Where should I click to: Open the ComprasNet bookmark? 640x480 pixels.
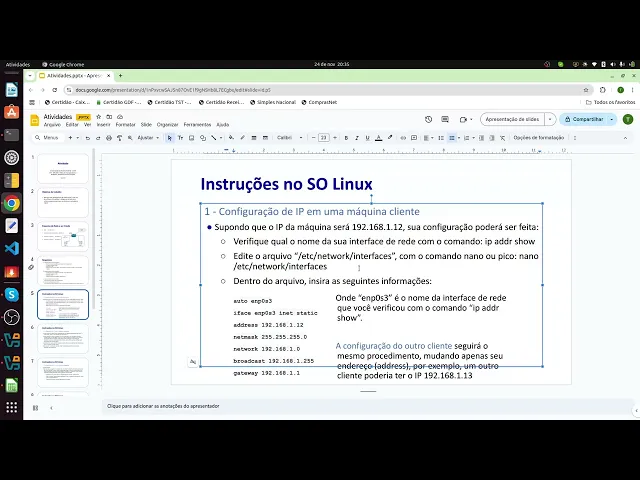pyautogui.click(x=319, y=102)
